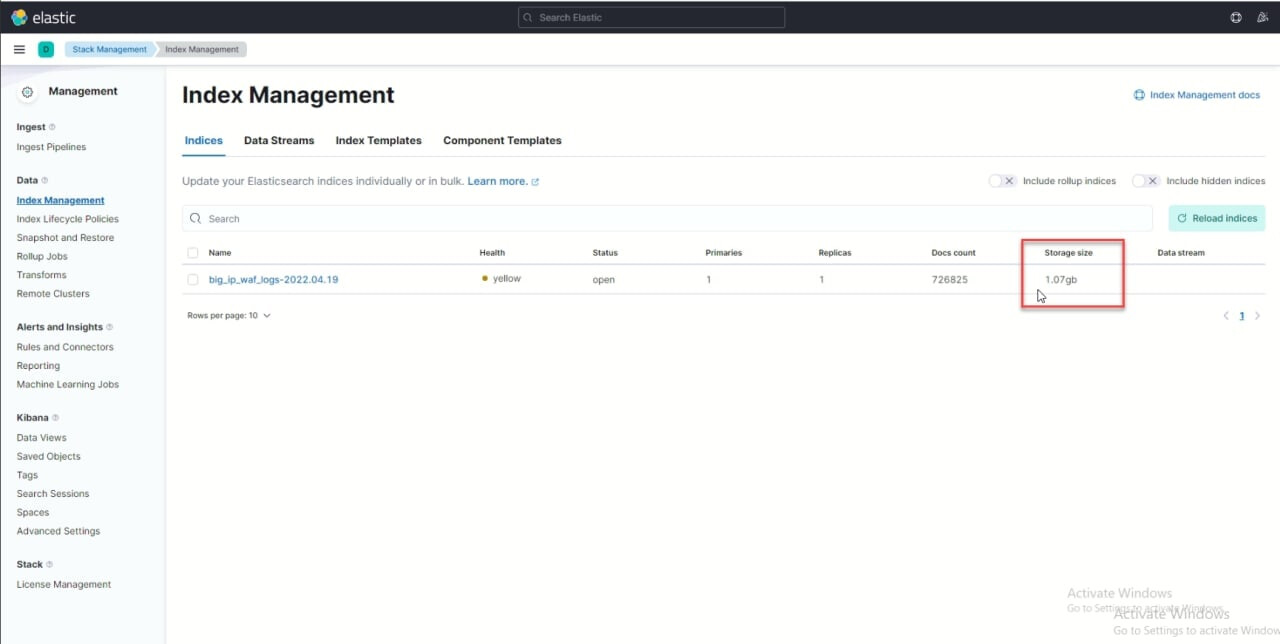The height and width of the screenshot is (644, 1280).
Task: Click the info icon beside Data
Action: 44,181
